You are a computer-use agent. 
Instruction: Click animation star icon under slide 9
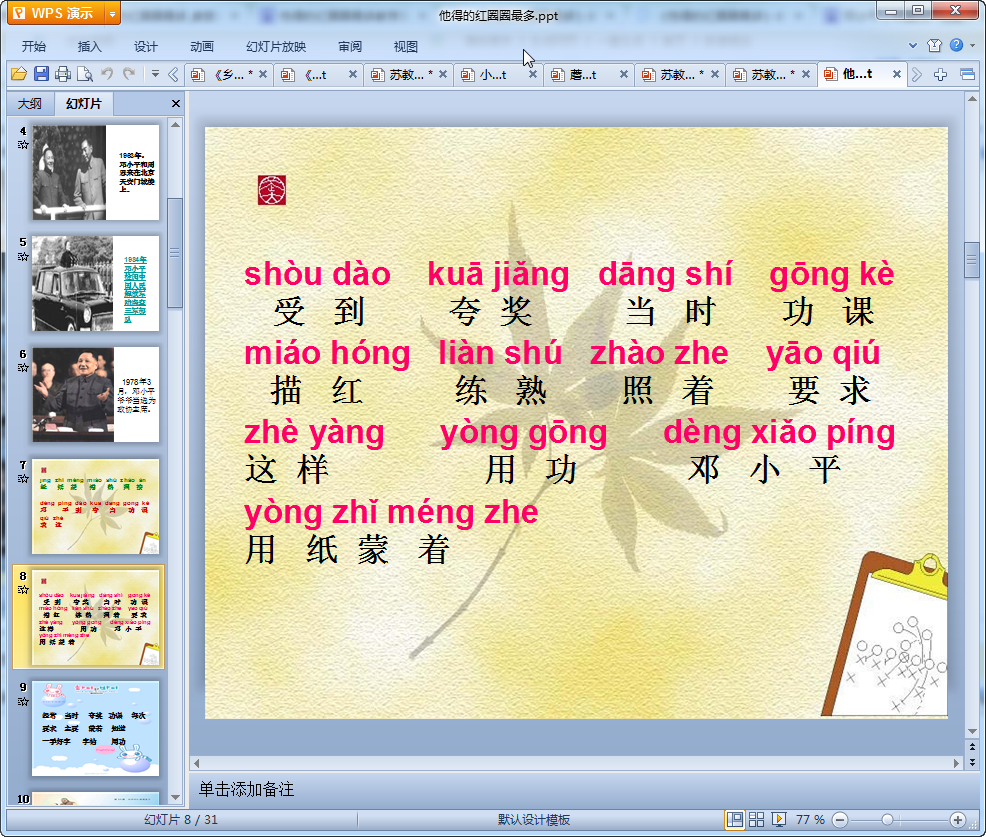pos(23,701)
